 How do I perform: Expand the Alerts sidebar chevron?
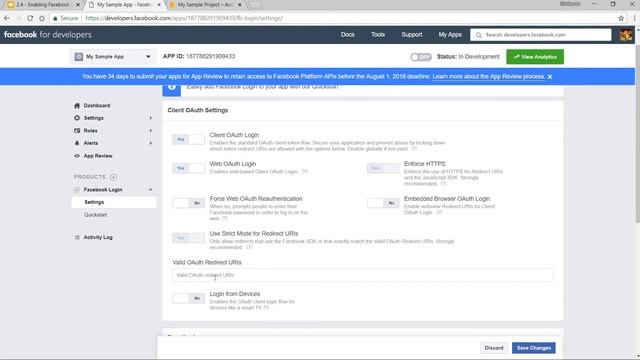[151, 143]
